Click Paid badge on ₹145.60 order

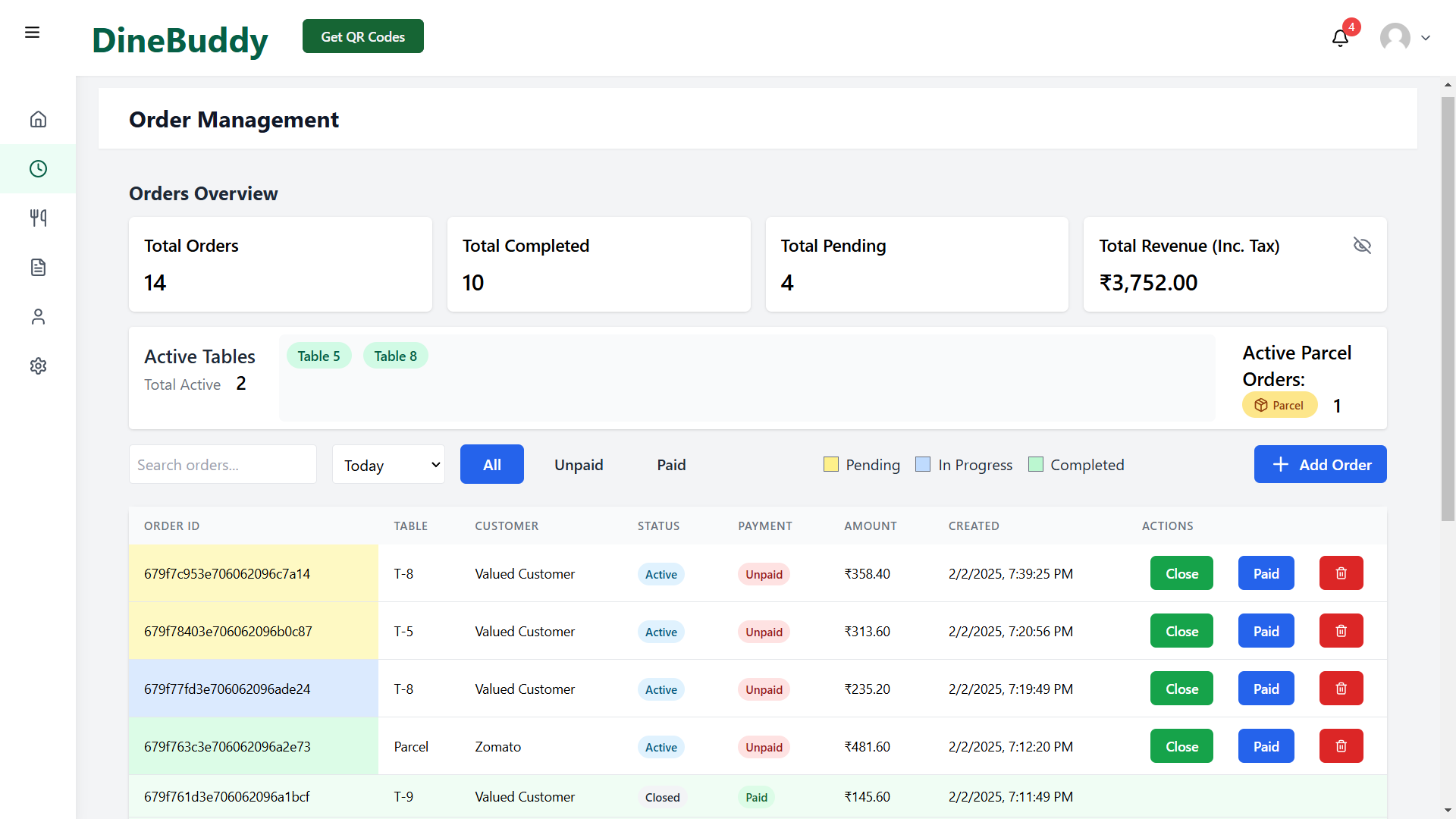pyautogui.click(x=756, y=797)
